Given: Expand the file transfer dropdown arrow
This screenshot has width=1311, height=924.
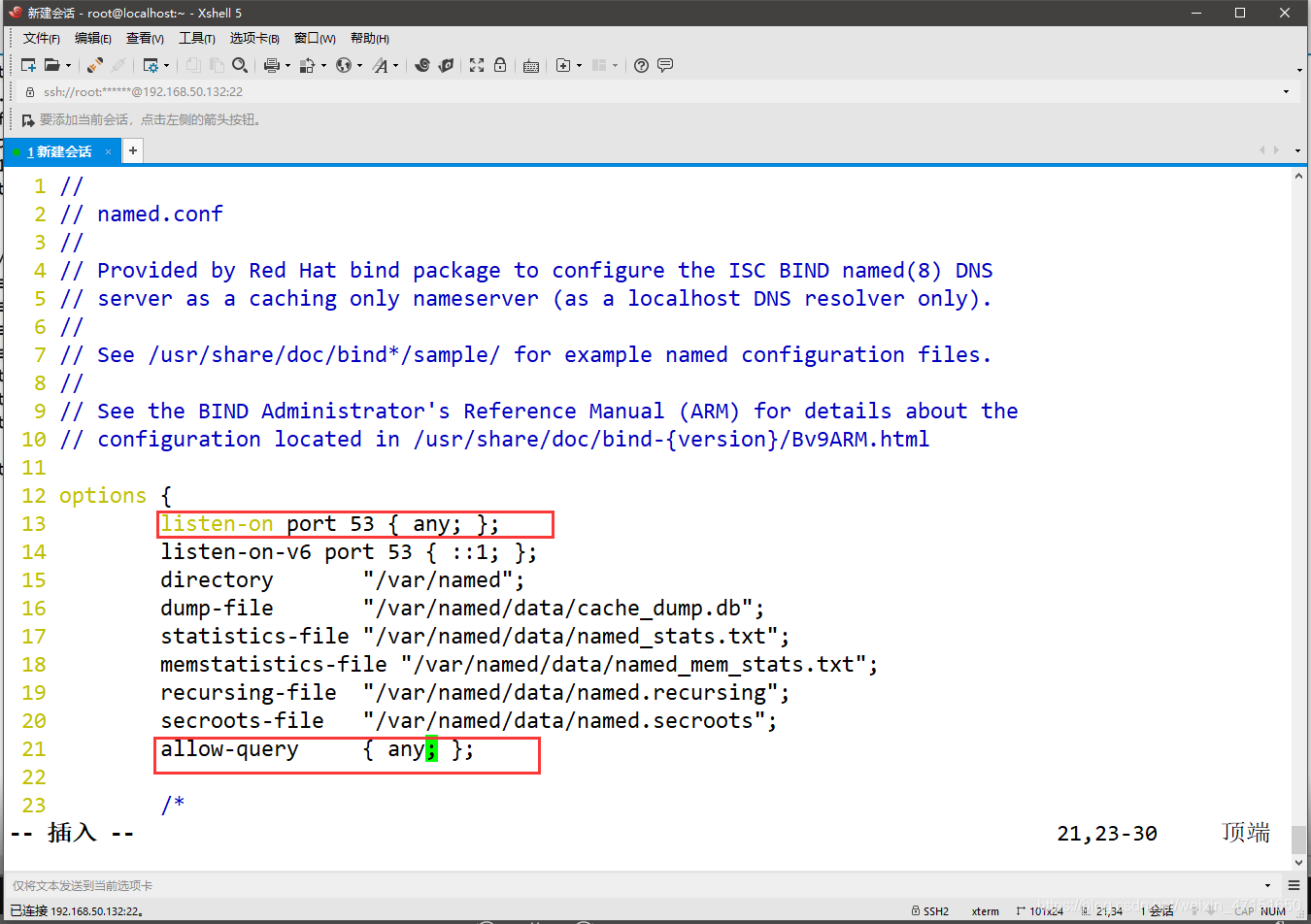Looking at the screenshot, I should coord(323,66).
